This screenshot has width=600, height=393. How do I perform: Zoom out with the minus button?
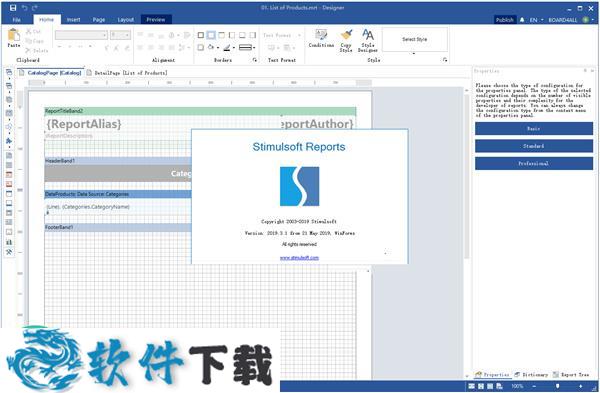[x=535, y=386]
